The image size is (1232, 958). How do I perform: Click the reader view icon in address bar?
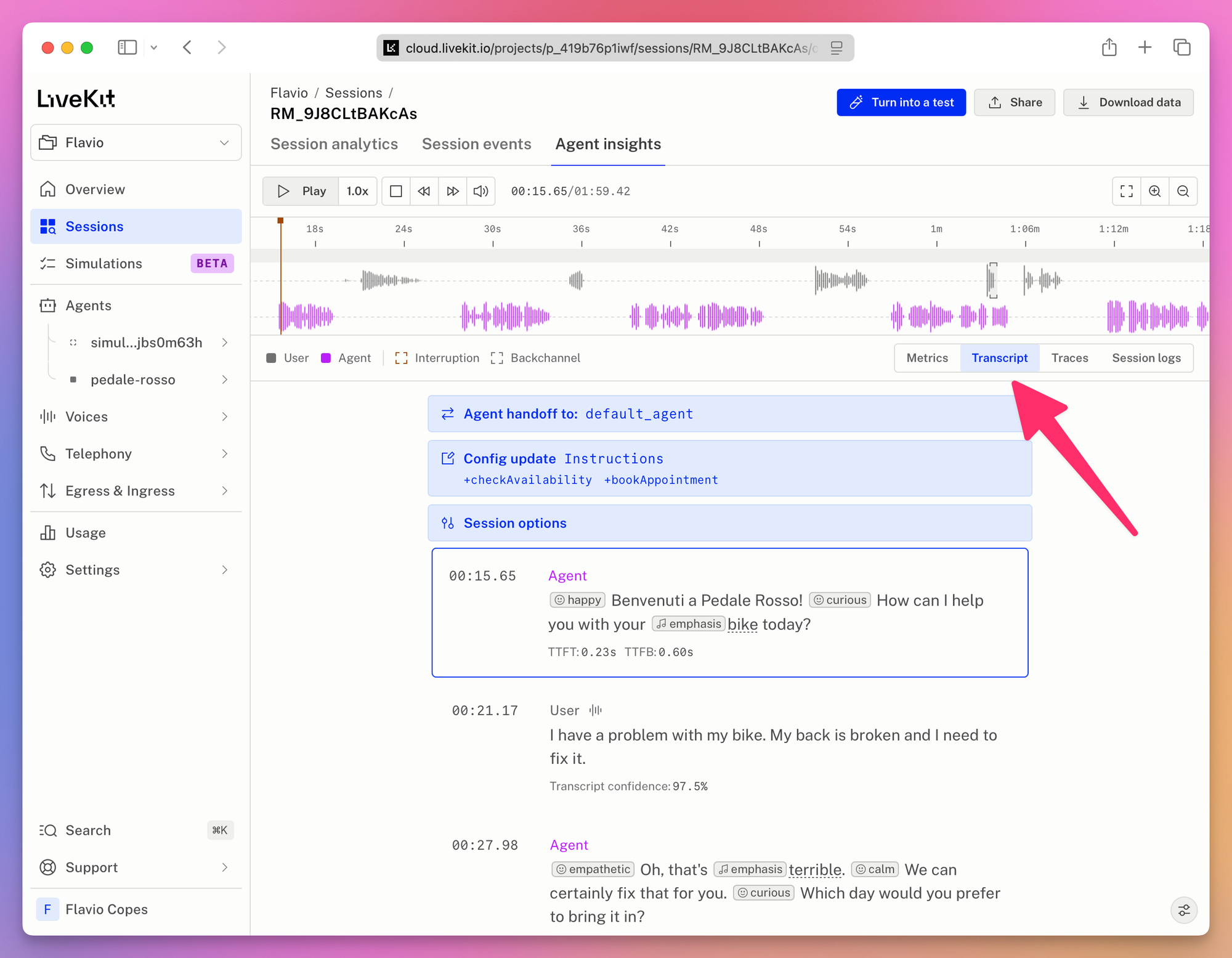tap(837, 48)
